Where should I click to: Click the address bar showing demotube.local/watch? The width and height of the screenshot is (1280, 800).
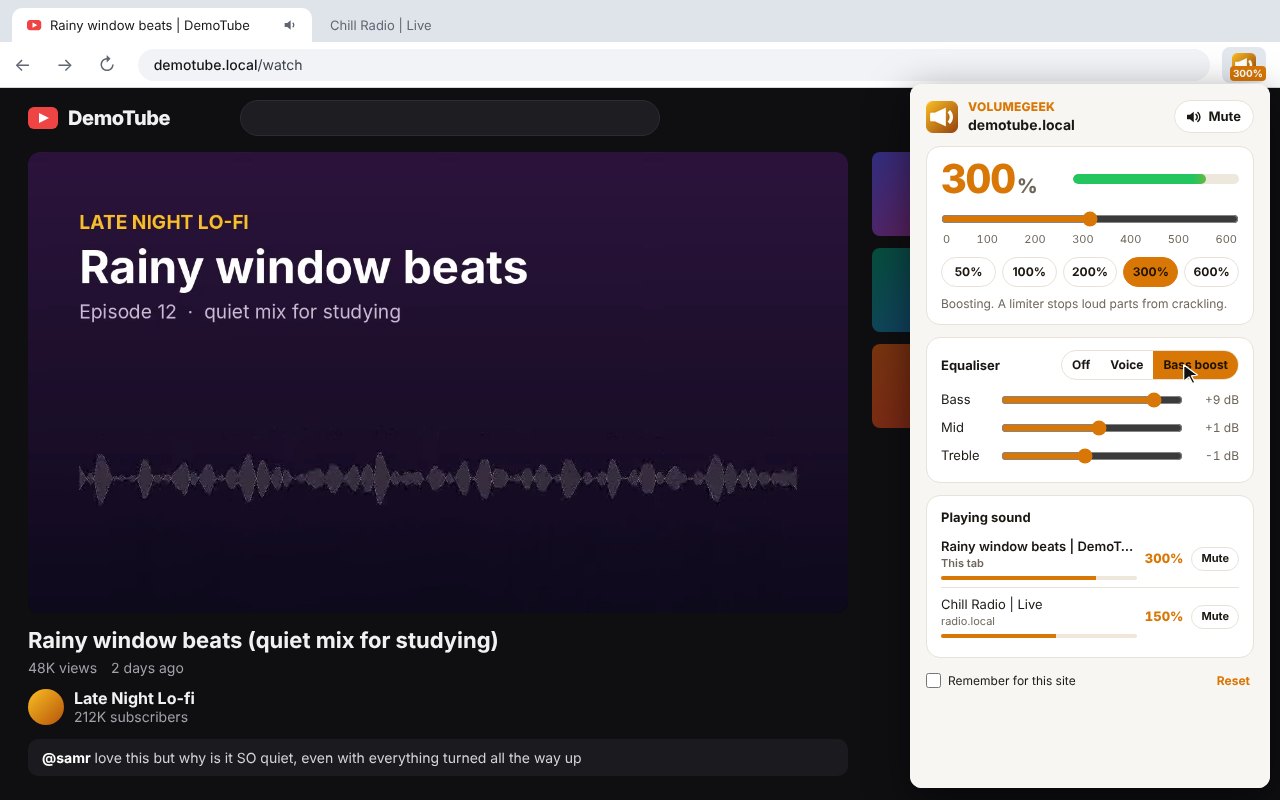coord(673,65)
